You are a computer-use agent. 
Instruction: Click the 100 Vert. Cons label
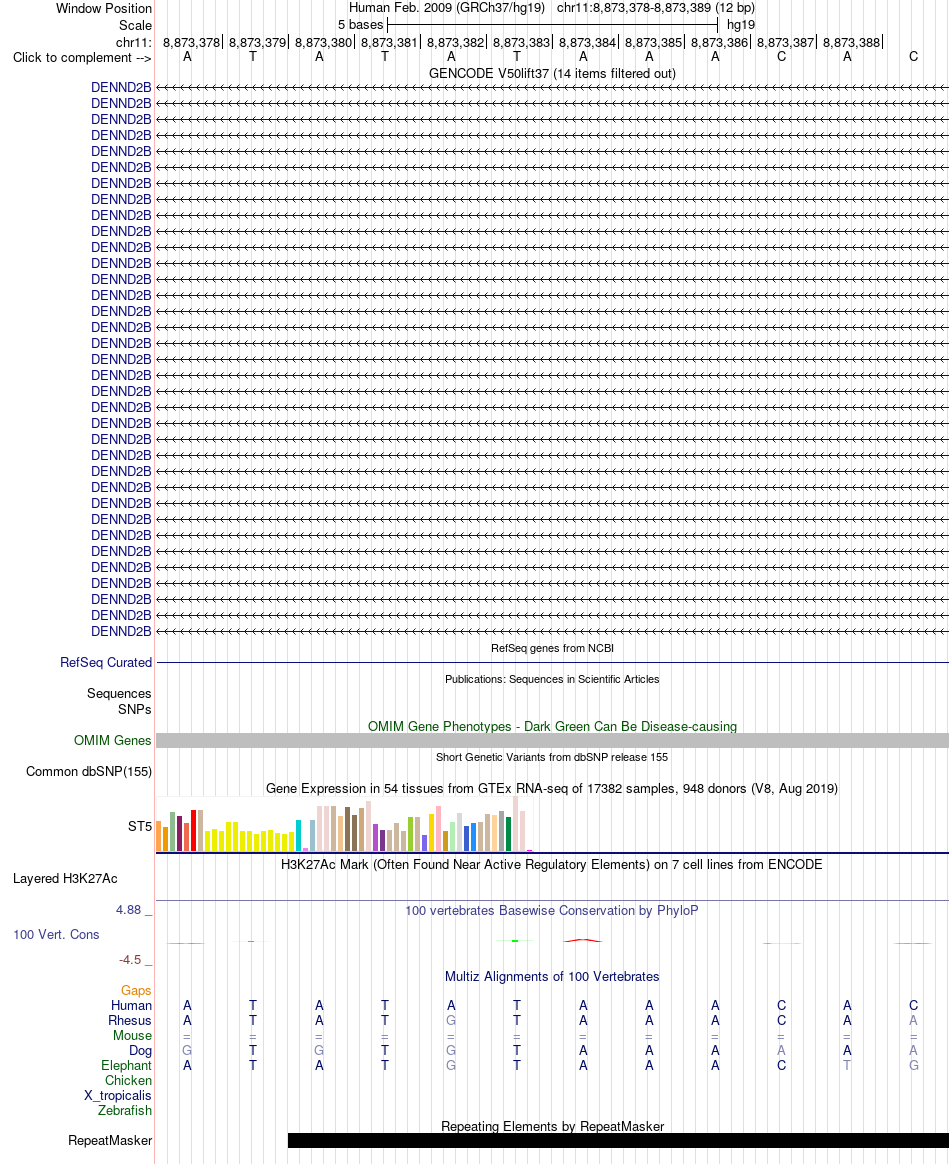click(56, 934)
